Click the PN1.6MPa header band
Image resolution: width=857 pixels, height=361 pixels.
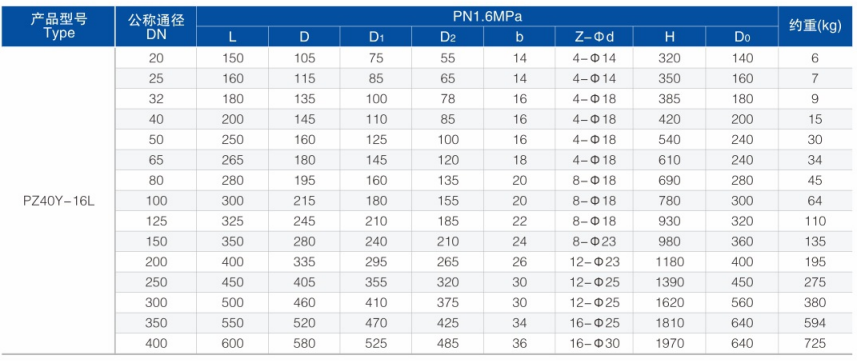pyautogui.click(x=487, y=16)
